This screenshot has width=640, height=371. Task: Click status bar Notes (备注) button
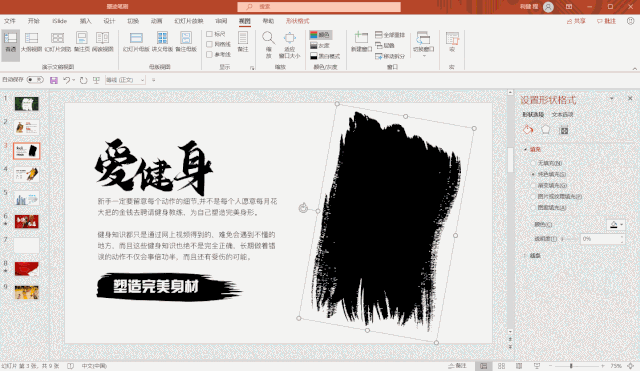(x=457, y=366)
